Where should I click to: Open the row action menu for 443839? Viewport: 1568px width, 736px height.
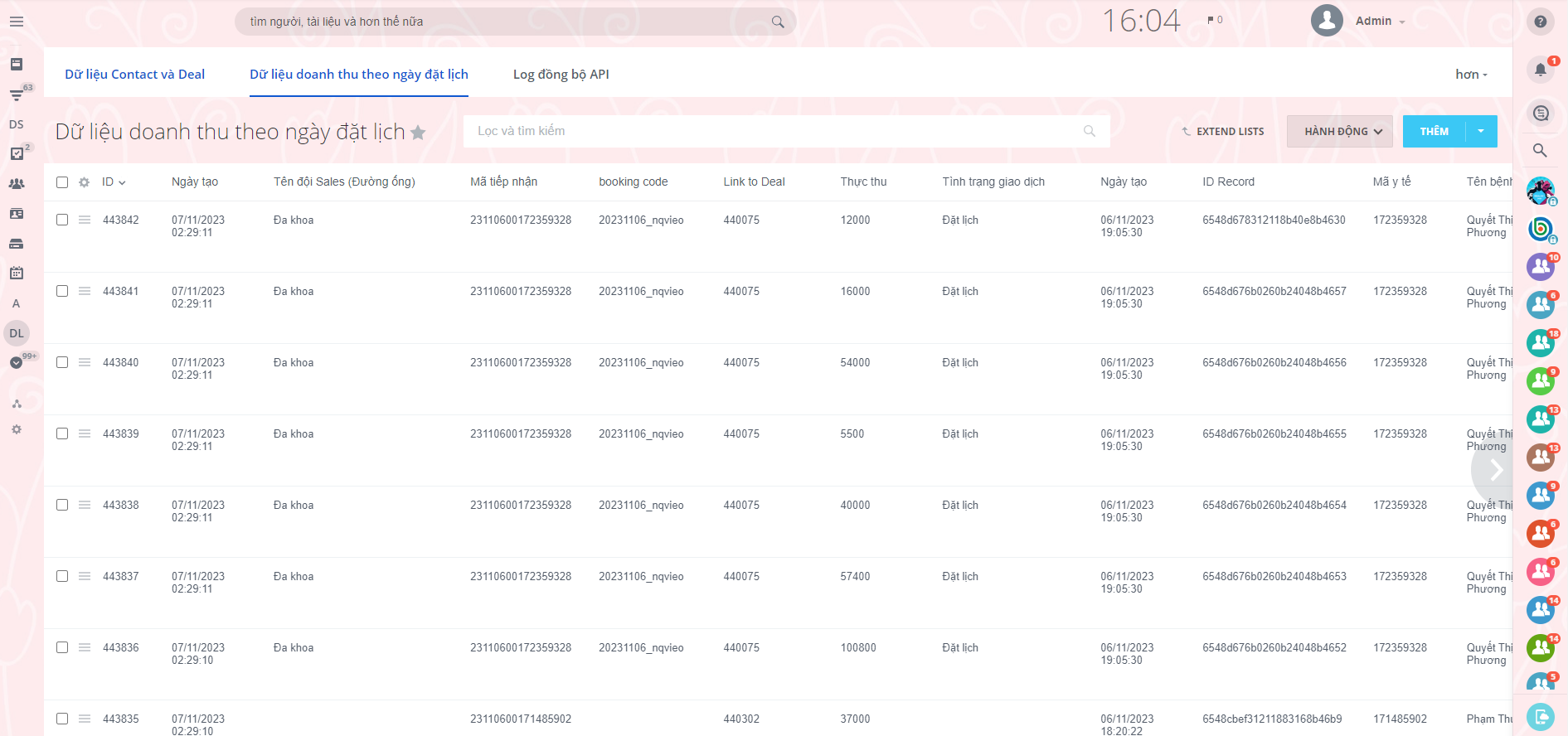(85, 433)
